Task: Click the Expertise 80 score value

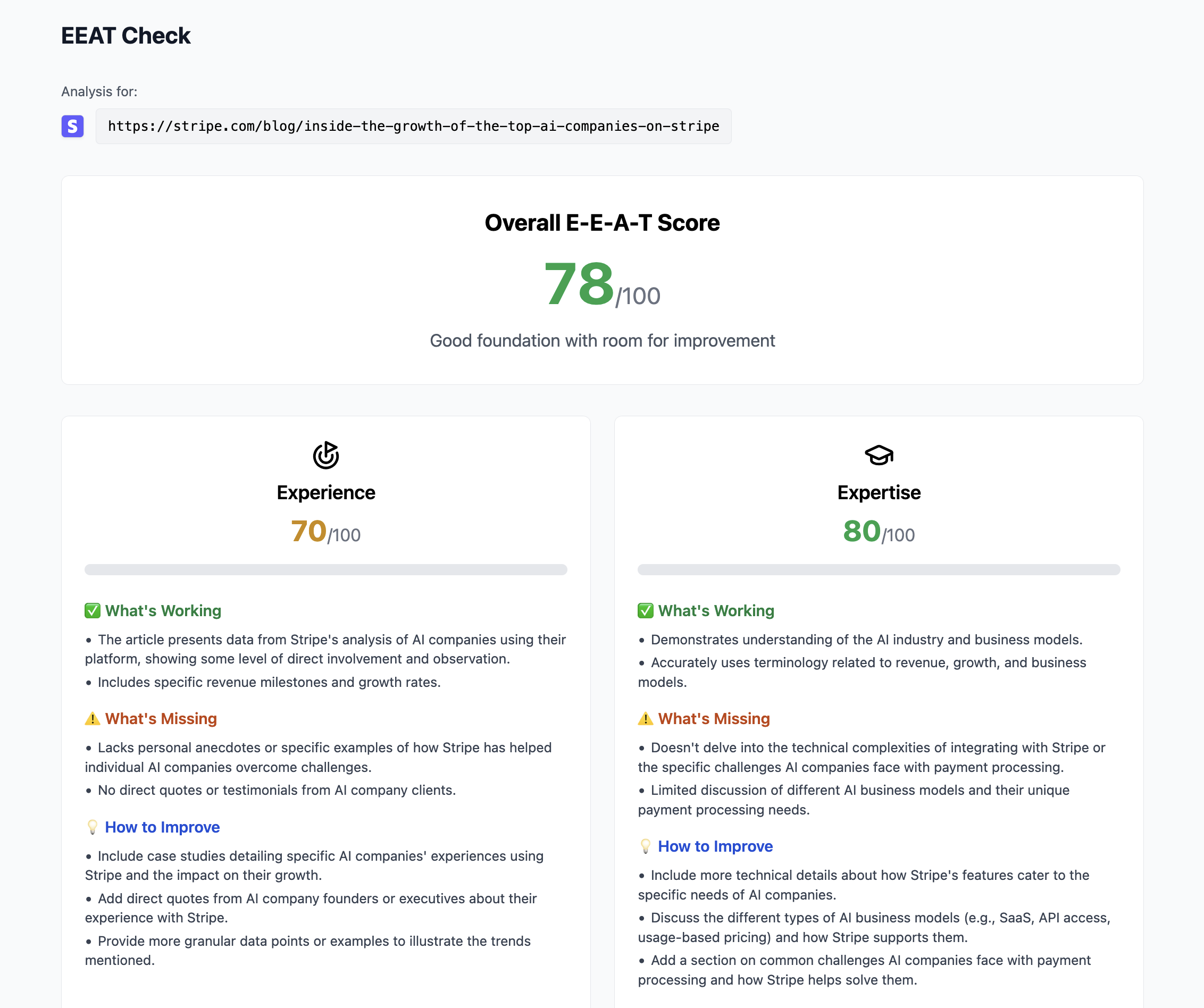Action: (862, 531)
